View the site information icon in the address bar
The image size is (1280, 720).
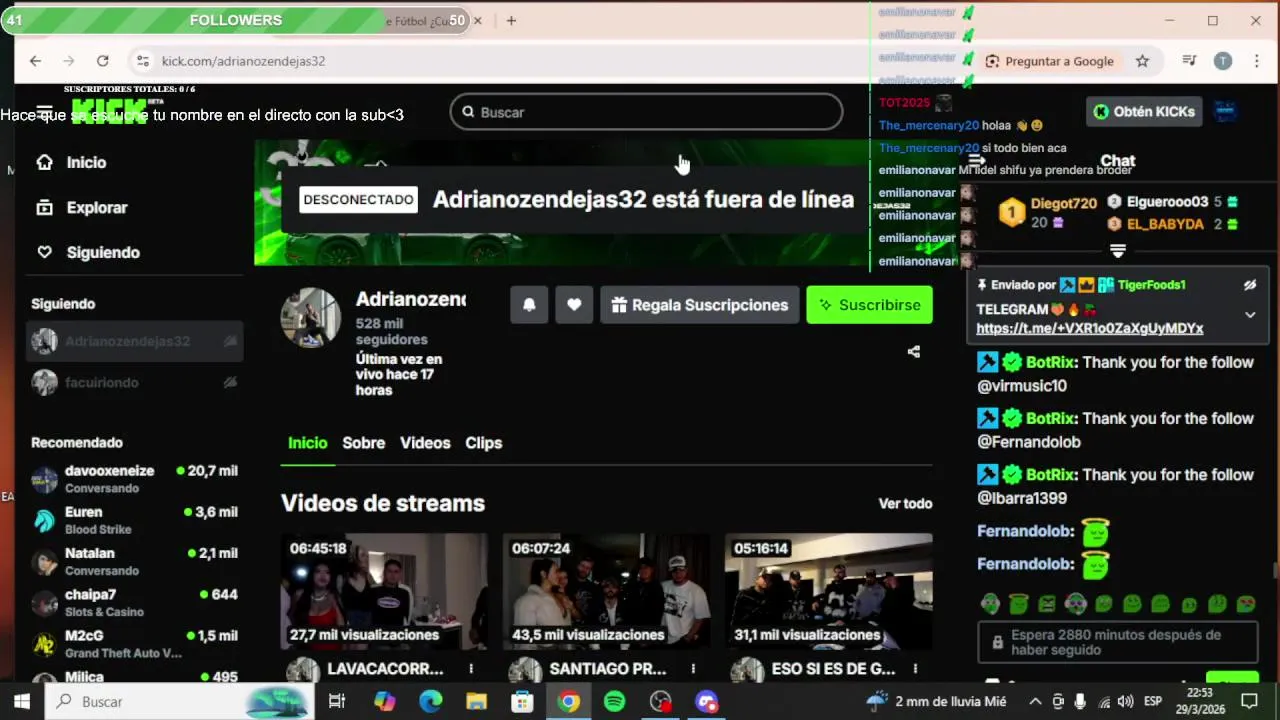pos(142,61)
